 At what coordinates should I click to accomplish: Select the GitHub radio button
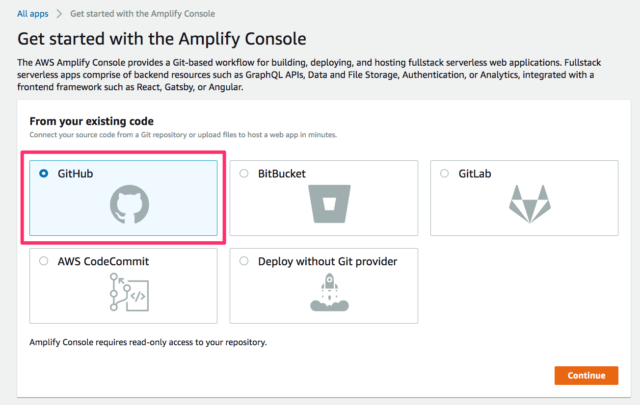click(44, 174)
